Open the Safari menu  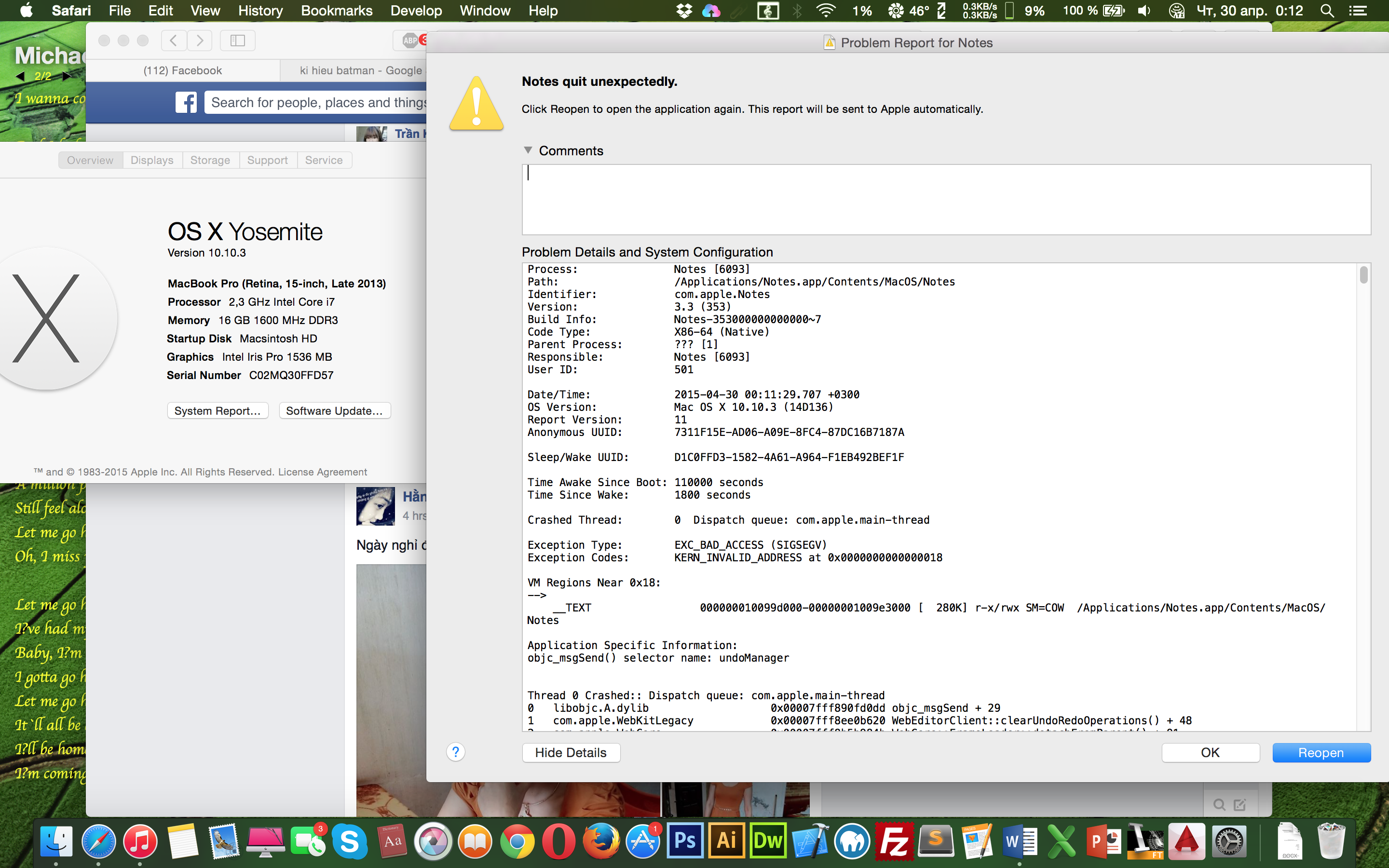coord(71,11)
